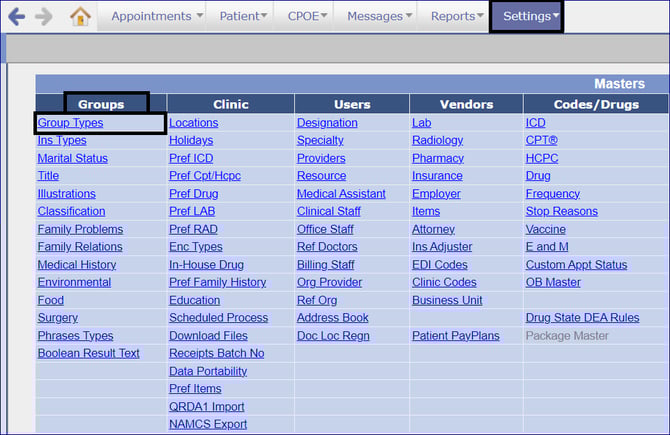Click the back arrow icon
The height and width of the screenshot is (435, 670).
coord(16,16)
